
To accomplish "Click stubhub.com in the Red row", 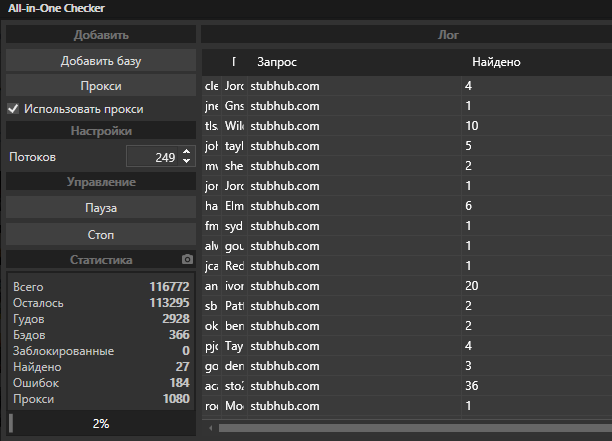I will pyautogui.click(x=285, y=266).
